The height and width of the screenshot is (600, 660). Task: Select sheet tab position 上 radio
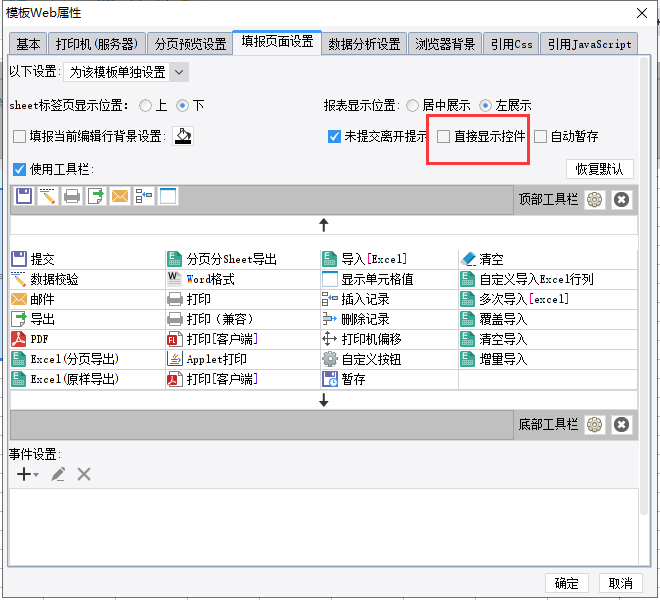click(x=145, y=105)
